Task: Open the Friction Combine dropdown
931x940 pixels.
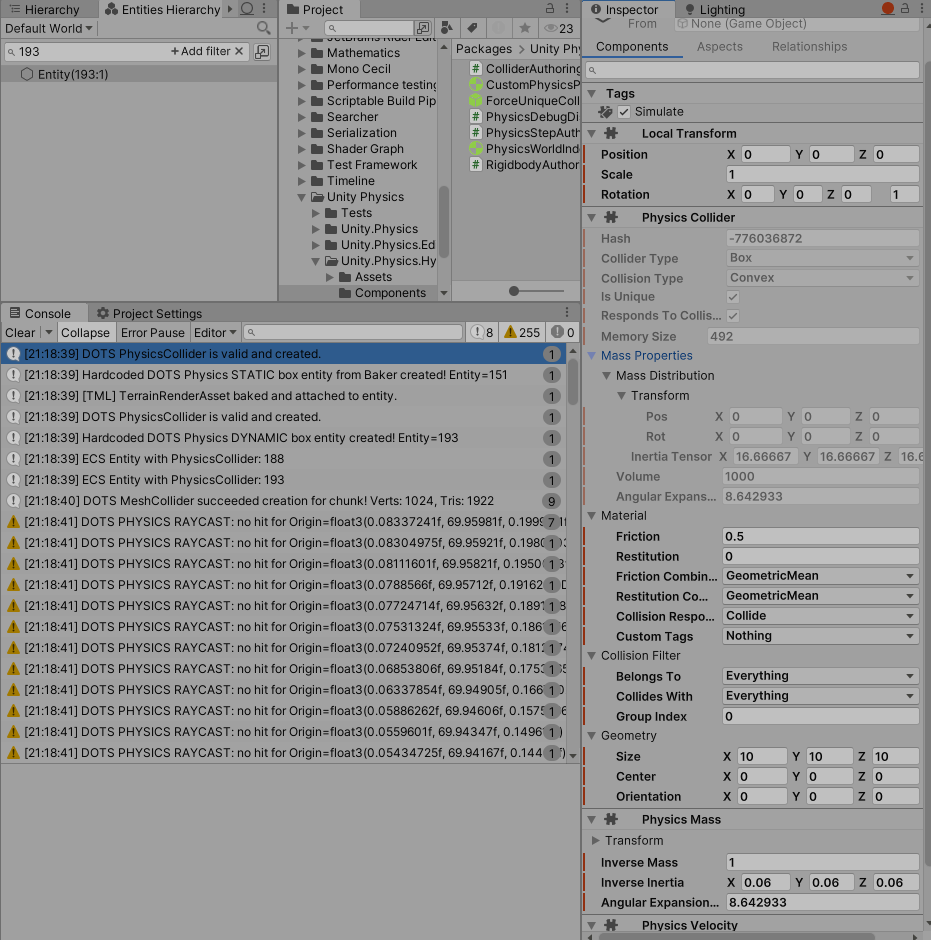Action: (x=820, y=576)
